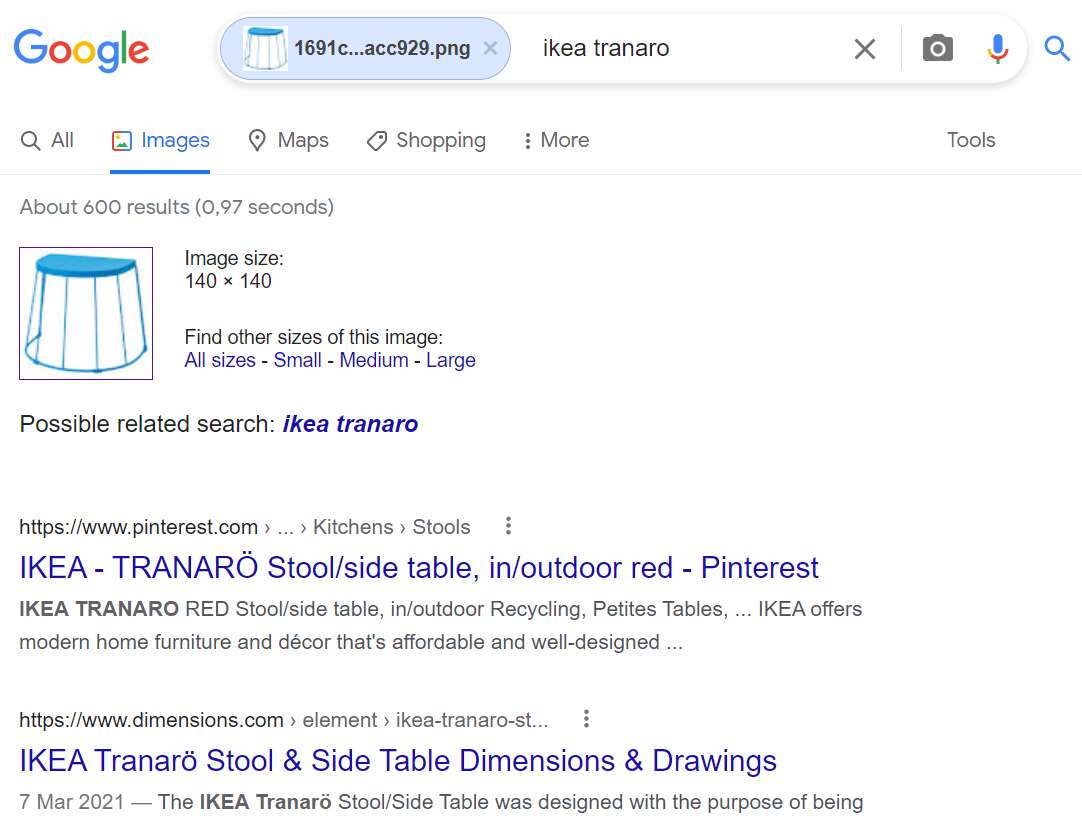The height and width of the screenshot is (818, 1082).
Task: Open search by image camera
Action: [x=938, y=48]
